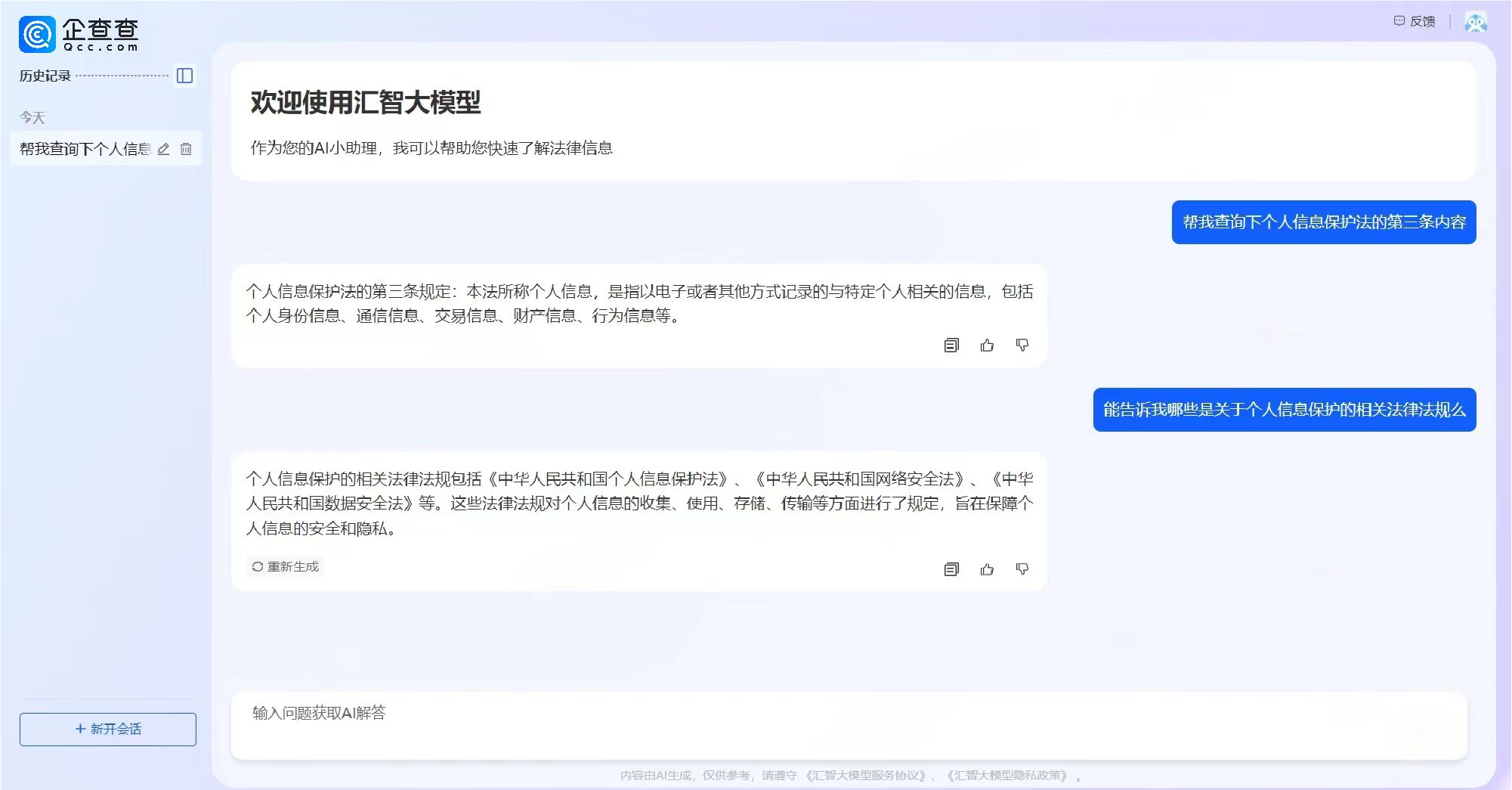The height and width of the screenshot is (790, 1512).
Task: Open the 反馈 feedback option
Action: click(x=1415, y=21)
